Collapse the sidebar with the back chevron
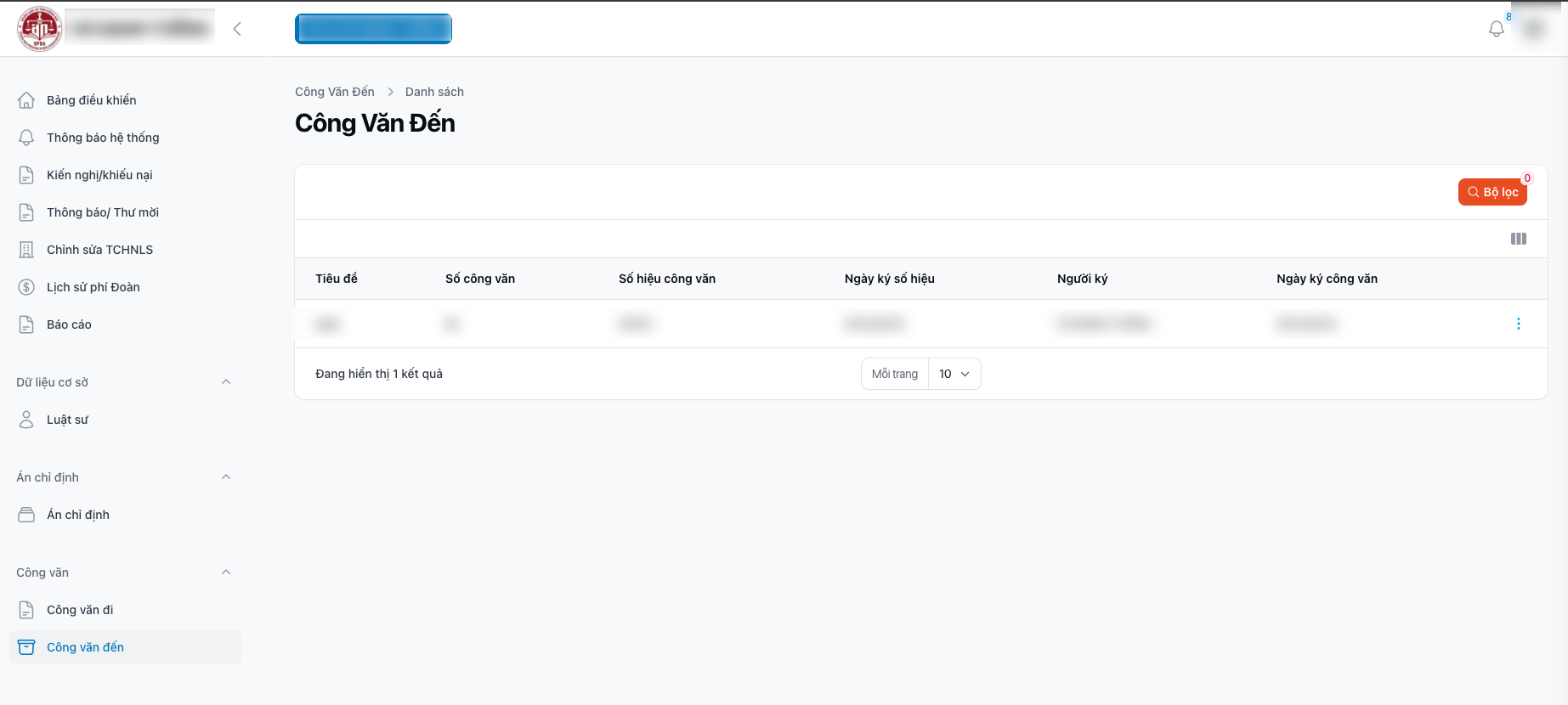This screenshot has height=705, width=1568. [237, 29]
